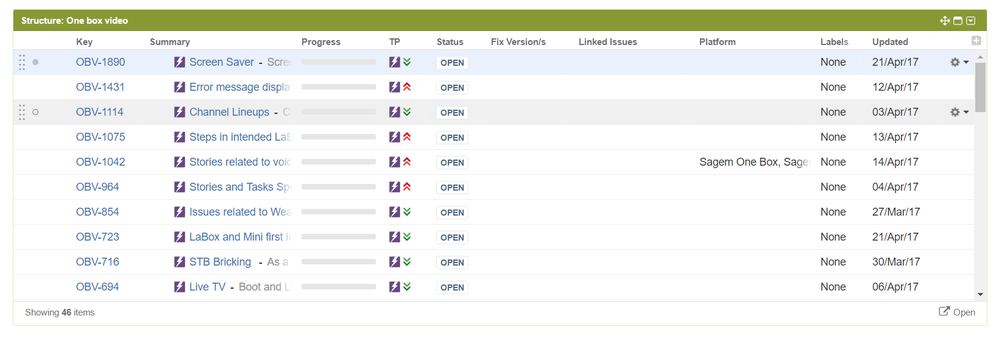Image resolution: width=999 pixels, height=363 pixels.
Task: Click the Updated column header
Action: 890,42
